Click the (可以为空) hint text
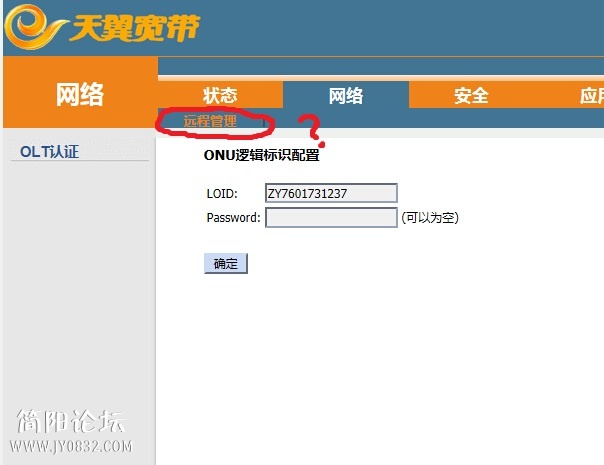This screenshot has height=465, width=604. pos(430,218)
